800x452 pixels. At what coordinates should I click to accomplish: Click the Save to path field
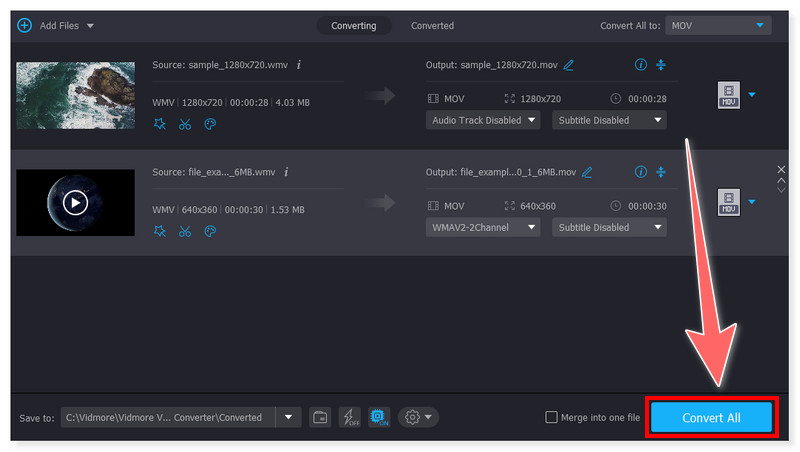[167, 417]
